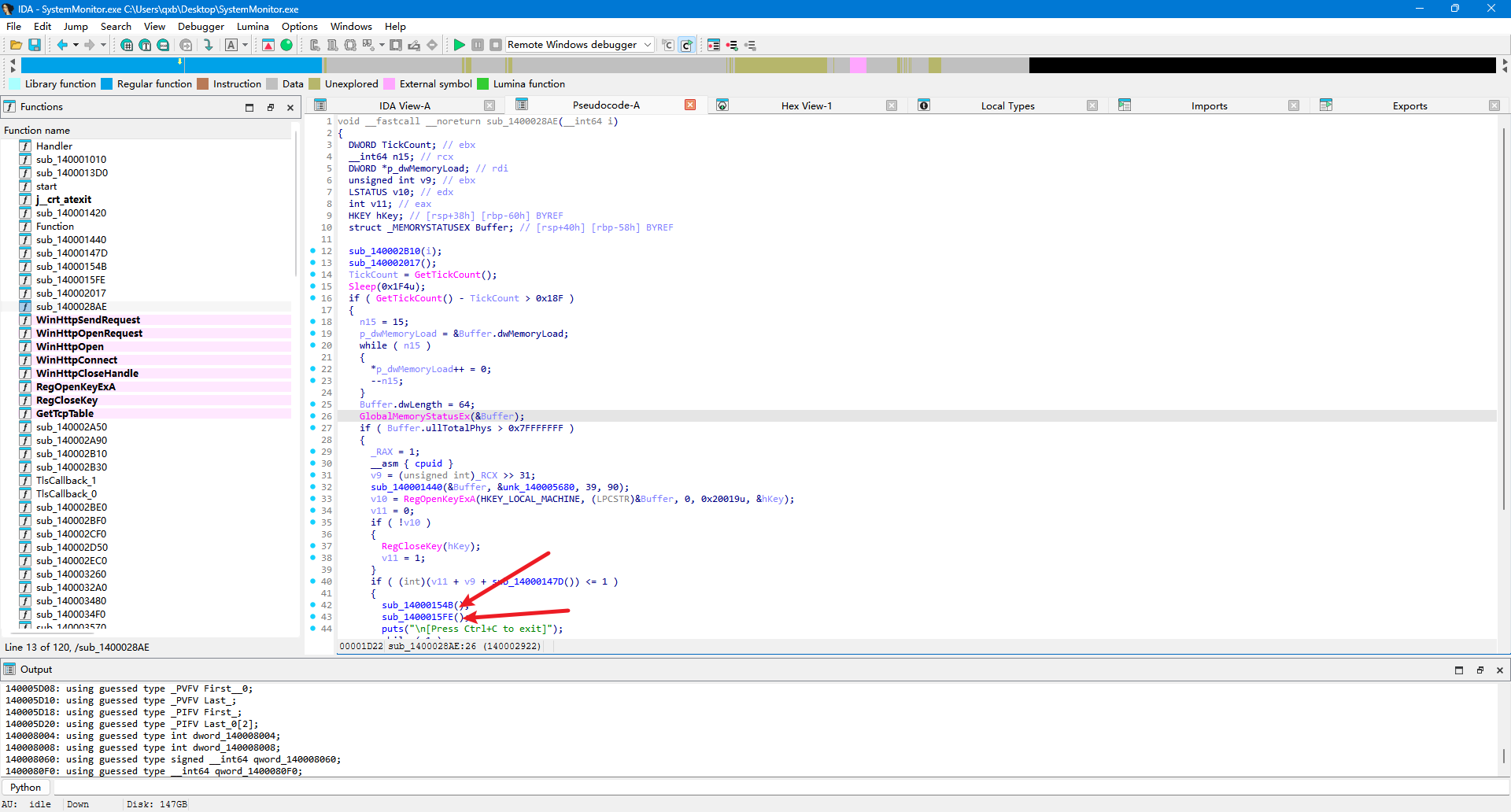The width and height of the screenshot is (1511, 812).
Task: Open the Debugger menu
Action: [x=201, y=26]
